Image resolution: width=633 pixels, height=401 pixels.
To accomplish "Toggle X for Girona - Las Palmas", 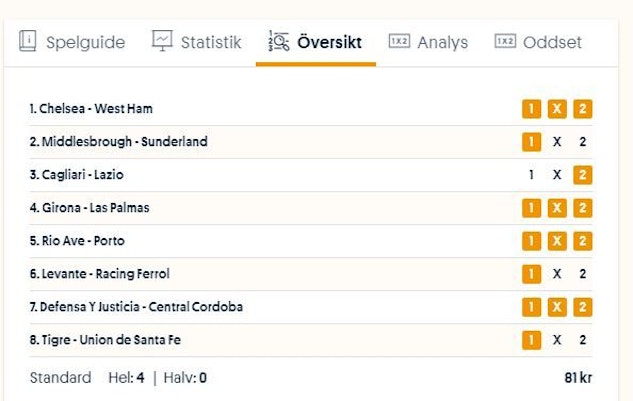I will [x=557, y=208].
